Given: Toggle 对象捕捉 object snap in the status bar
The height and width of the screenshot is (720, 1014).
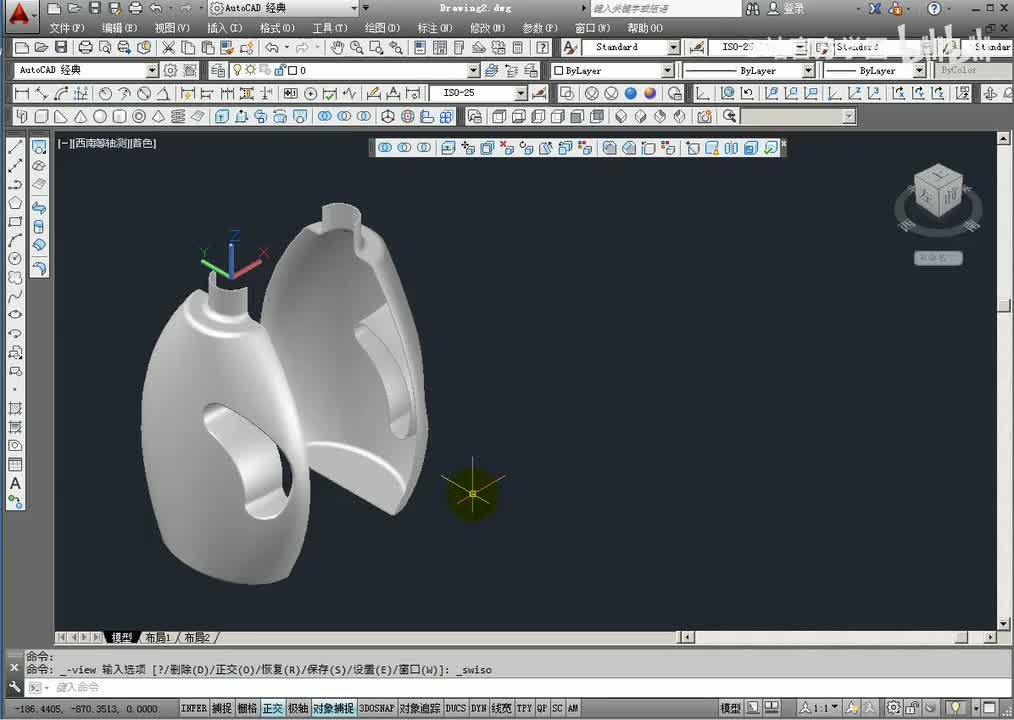Looking at the screenshot, I should click(x=334, y=708).
